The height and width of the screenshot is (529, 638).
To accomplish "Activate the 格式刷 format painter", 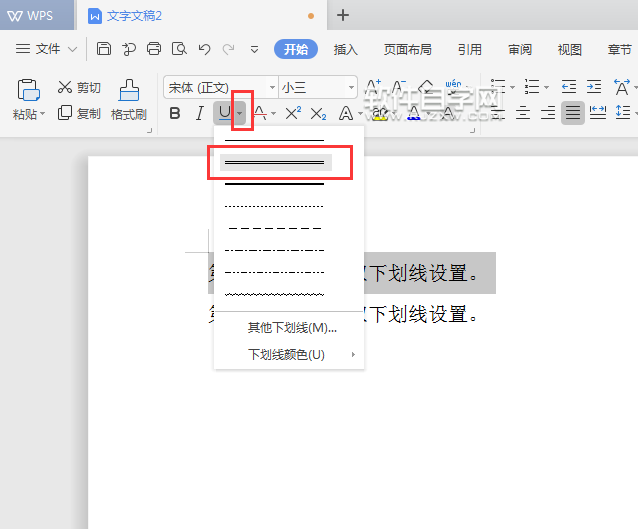I will [129, 100].
